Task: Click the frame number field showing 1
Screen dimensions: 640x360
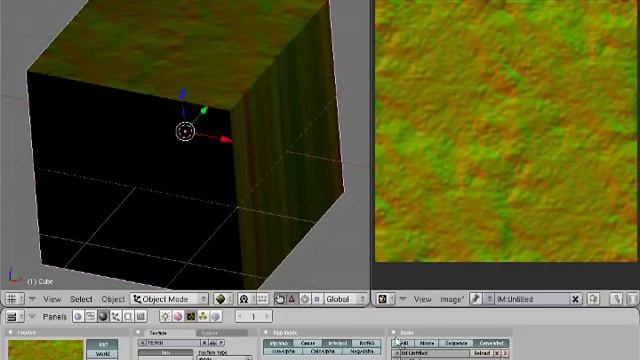Action: 253,316
